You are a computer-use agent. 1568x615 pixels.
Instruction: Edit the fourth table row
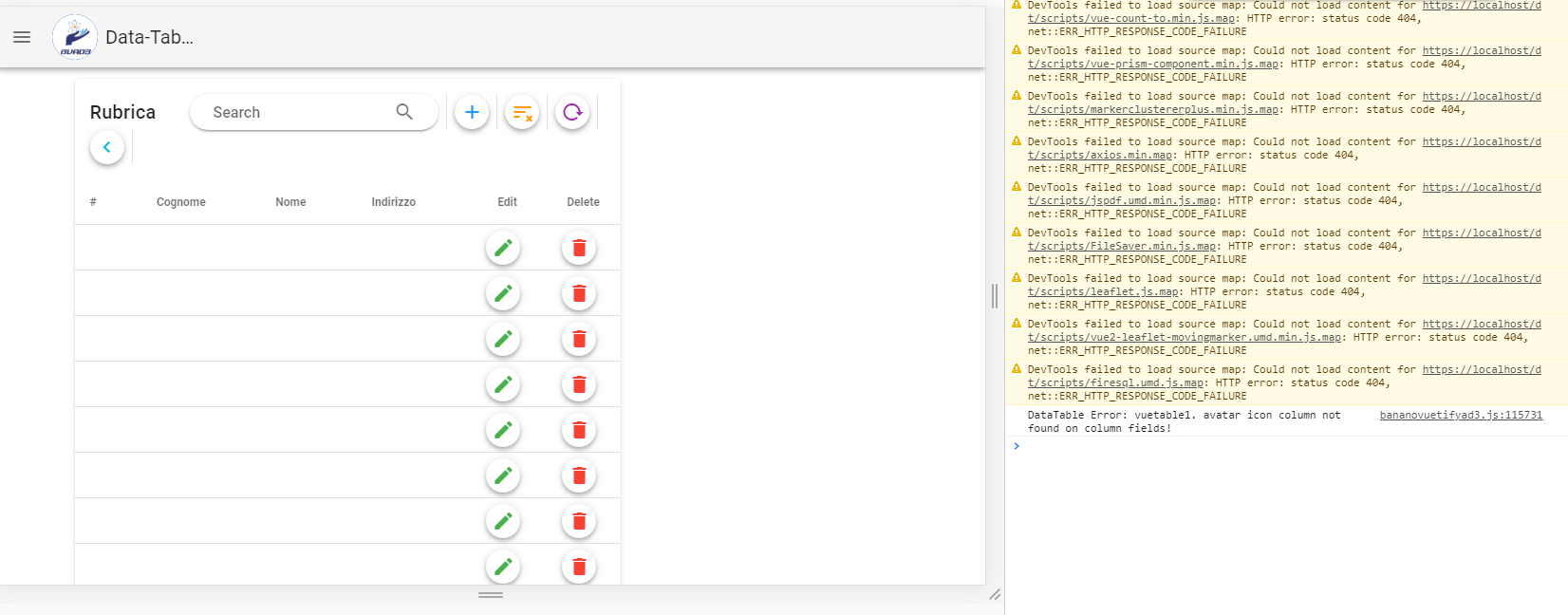click(x=503, y=384)
